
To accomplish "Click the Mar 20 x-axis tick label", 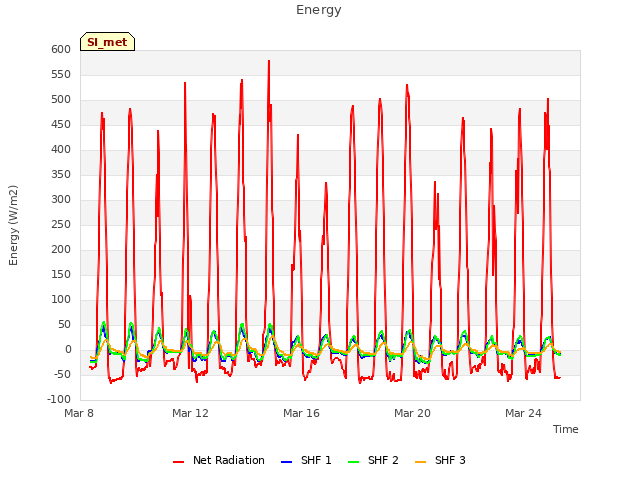I will (412, 413).
